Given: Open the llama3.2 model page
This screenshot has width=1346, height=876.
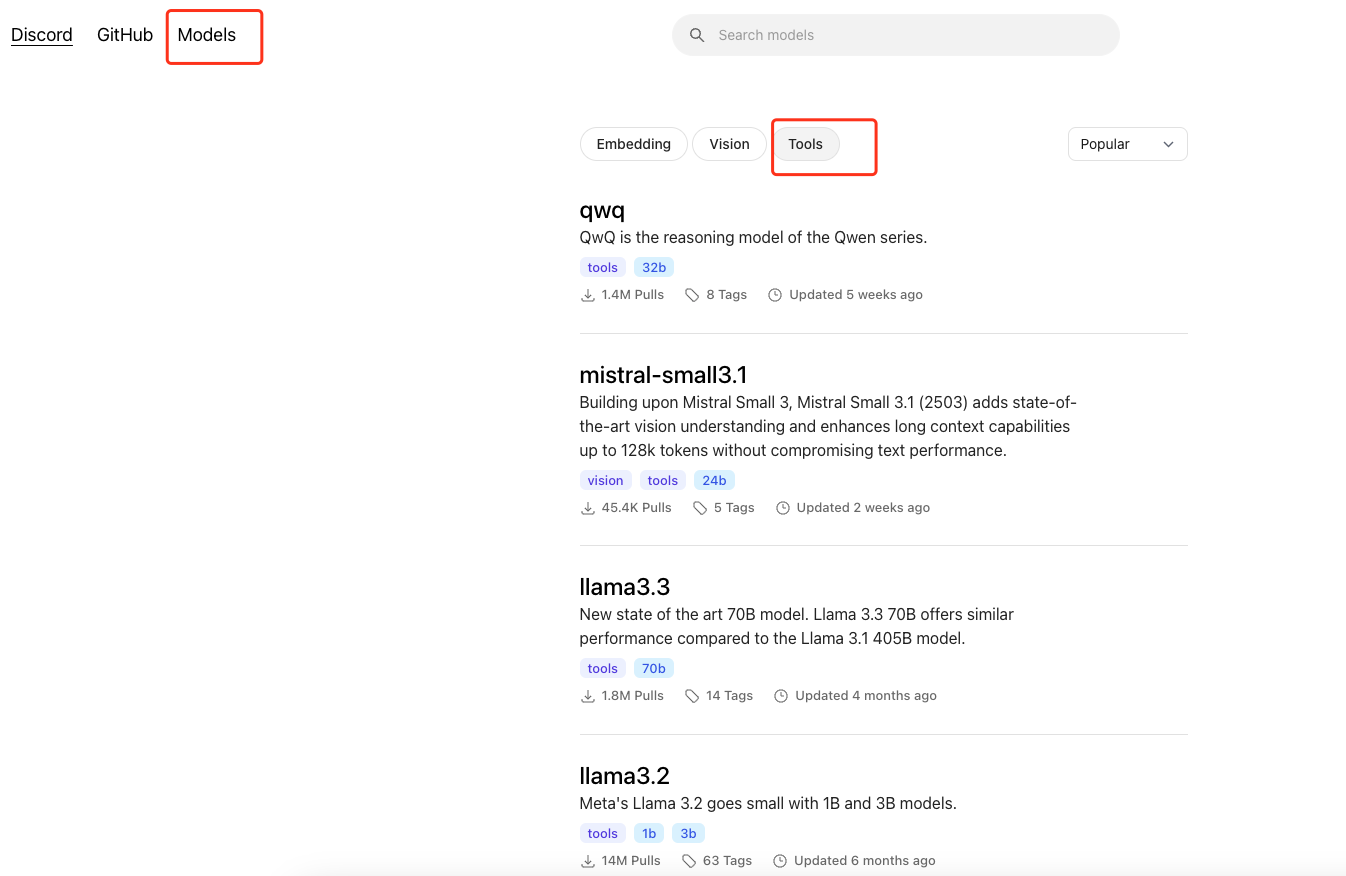Looking at the screenshot, I should click(x=625, y=776).
